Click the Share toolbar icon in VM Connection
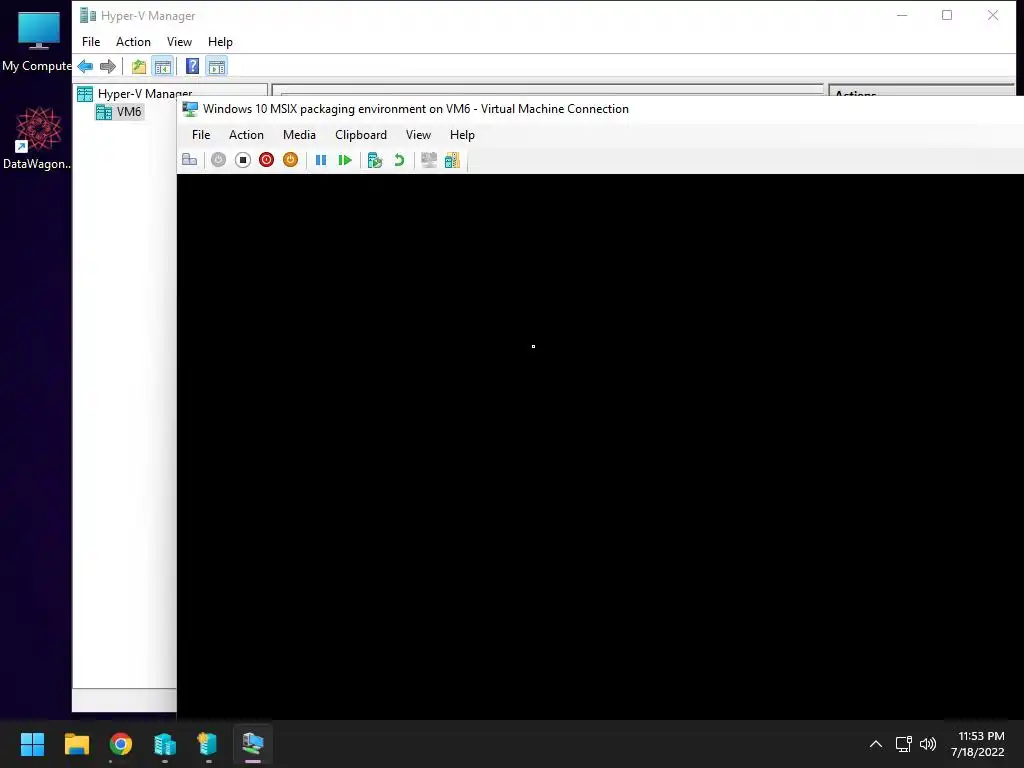The width and height of the screenshot is (1024, 768). tap(453, 160)
